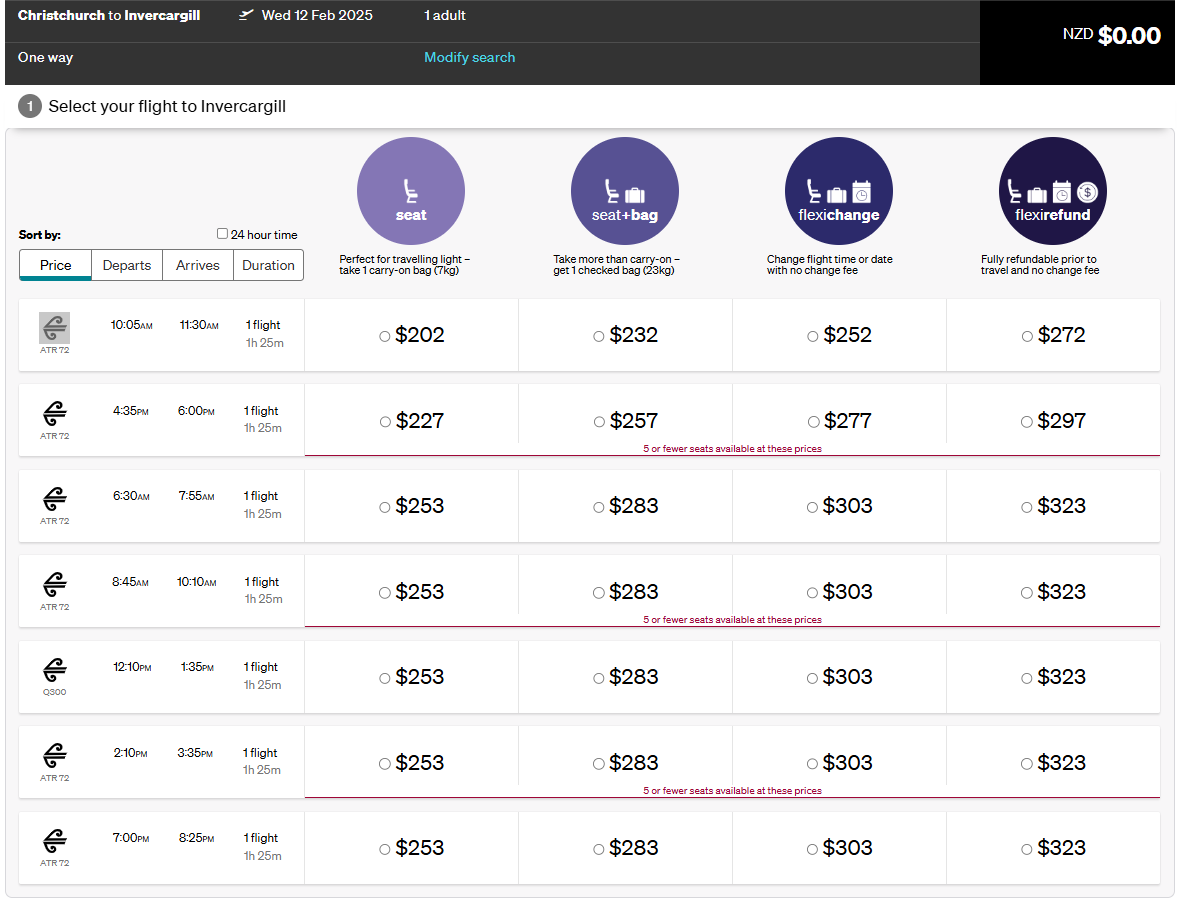Click airline logo for the 10:05AM flight
Viewport: 1178px width, 902px height.
click(x=54, y=327)
